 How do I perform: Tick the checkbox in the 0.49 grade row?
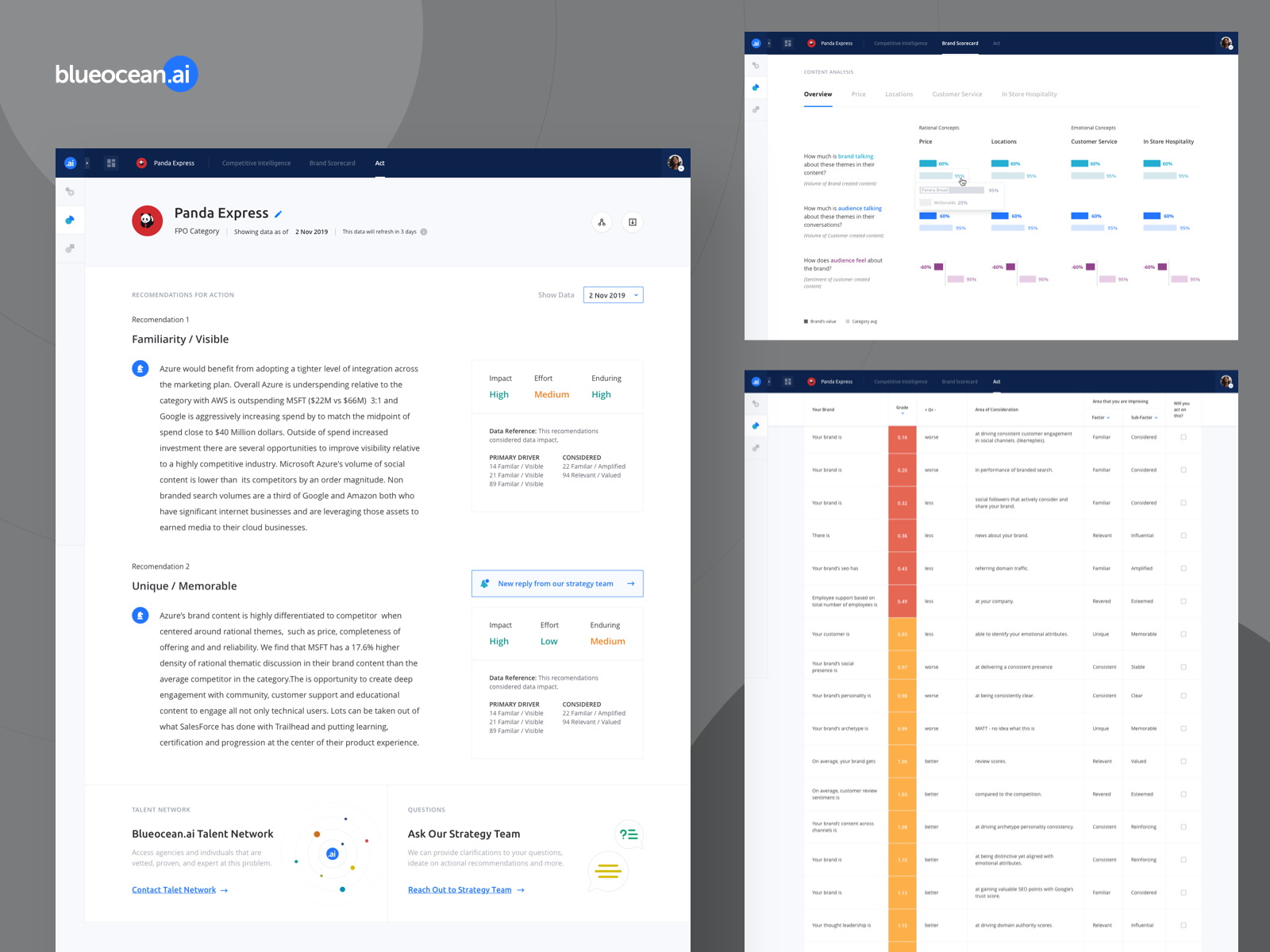tap(1183, 601)
